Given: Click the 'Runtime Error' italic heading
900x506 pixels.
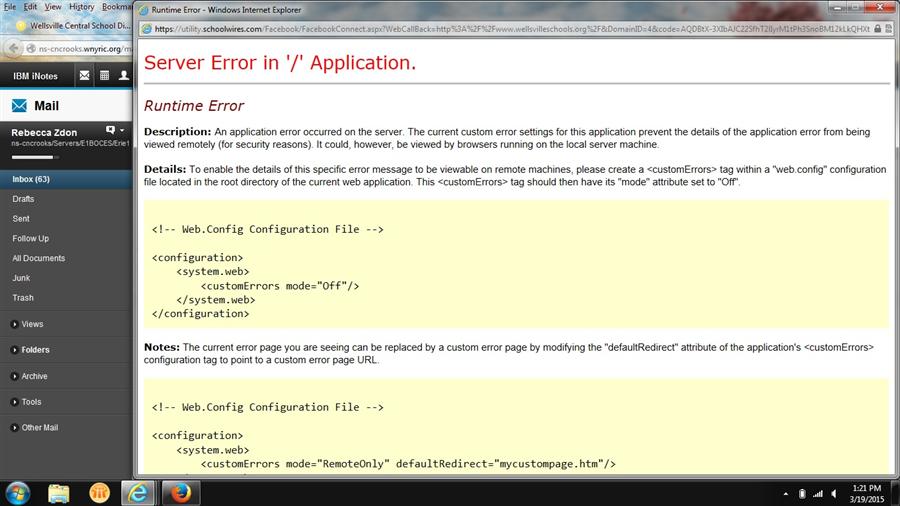Looking at the screenshot, I should coord(194,106).
